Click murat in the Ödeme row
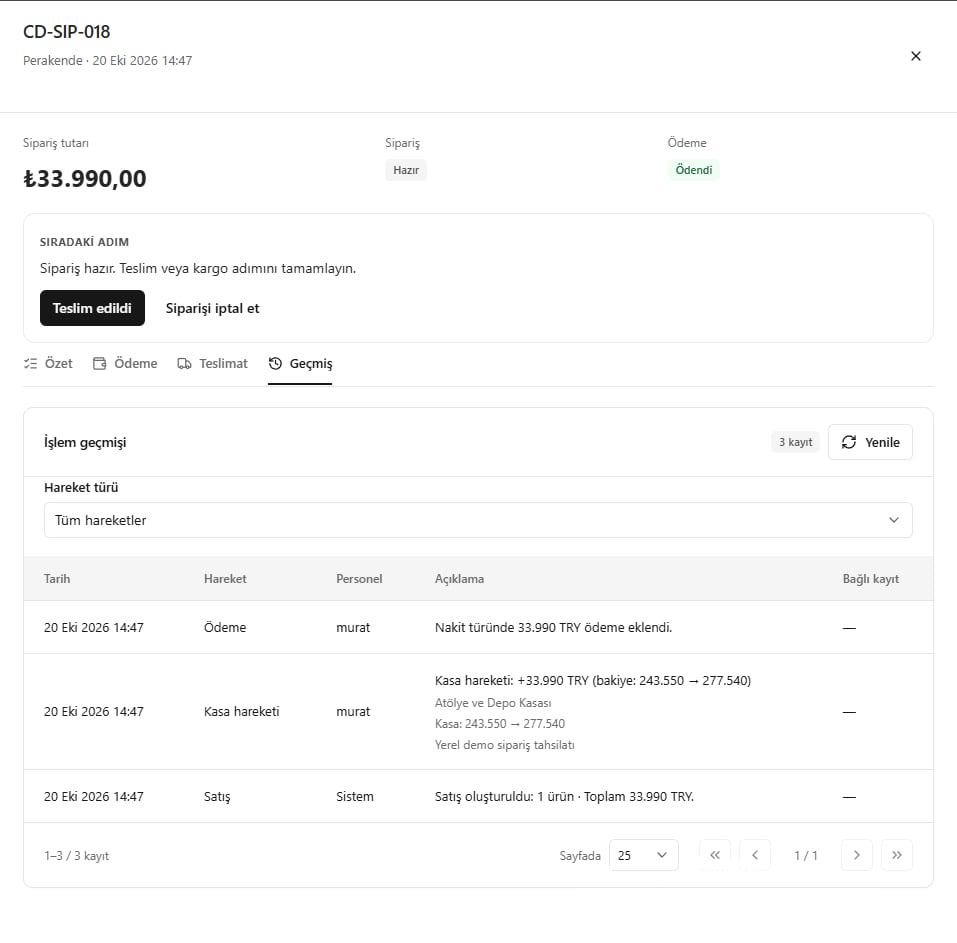 [x=353, y=627]
